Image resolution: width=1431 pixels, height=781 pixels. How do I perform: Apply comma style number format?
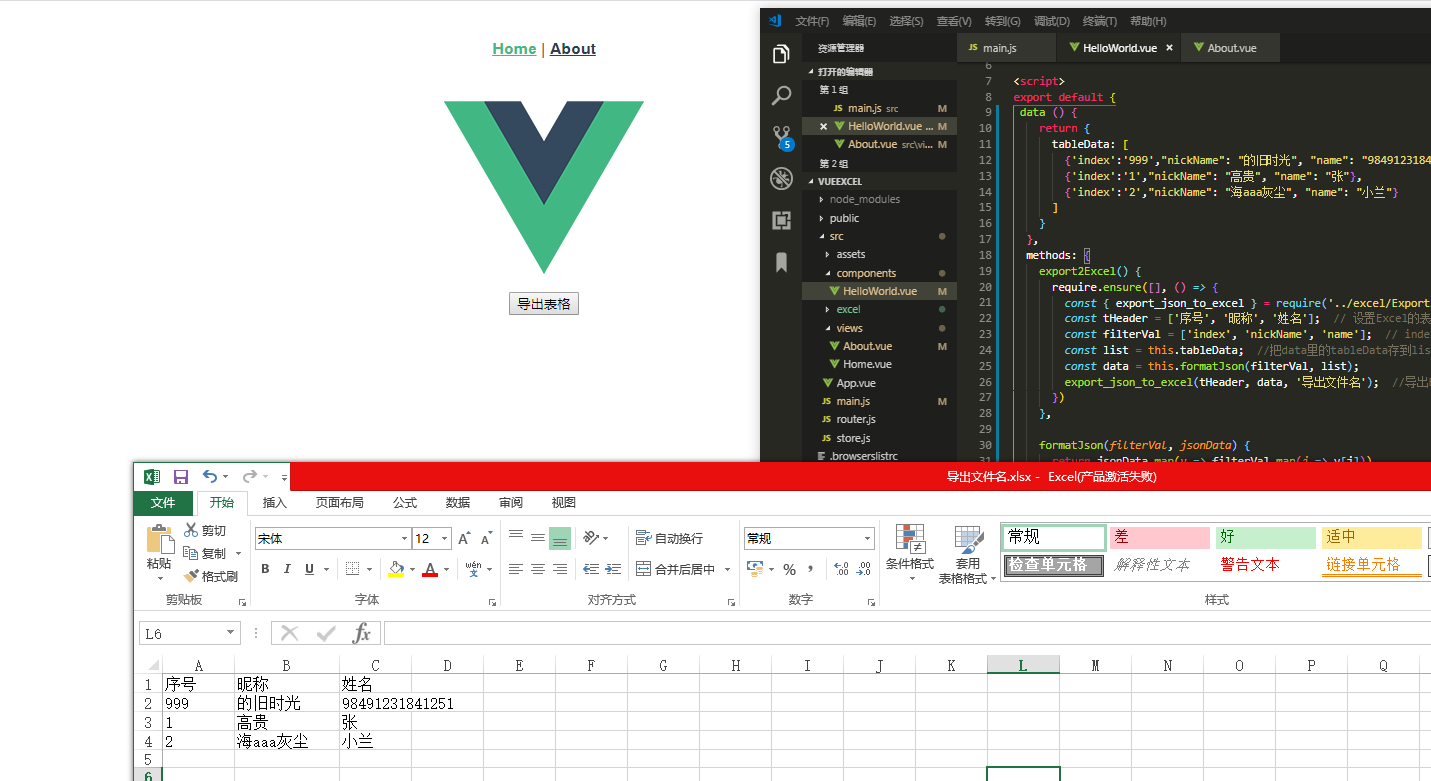coord(811,569)
